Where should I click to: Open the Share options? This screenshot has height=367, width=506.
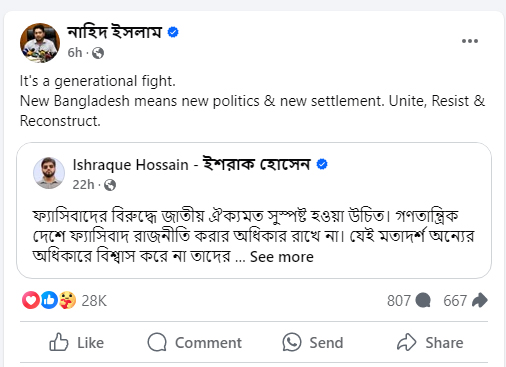(430, 342)
